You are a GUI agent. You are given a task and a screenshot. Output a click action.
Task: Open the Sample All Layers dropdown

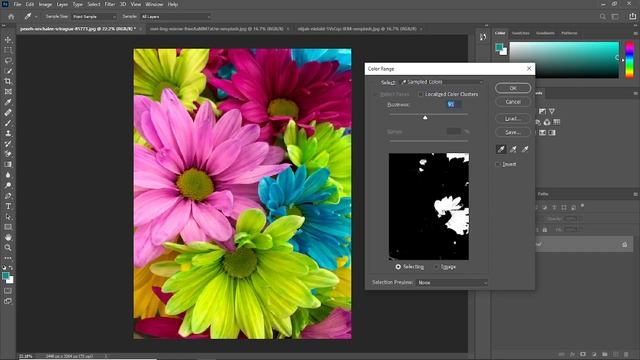176,17
